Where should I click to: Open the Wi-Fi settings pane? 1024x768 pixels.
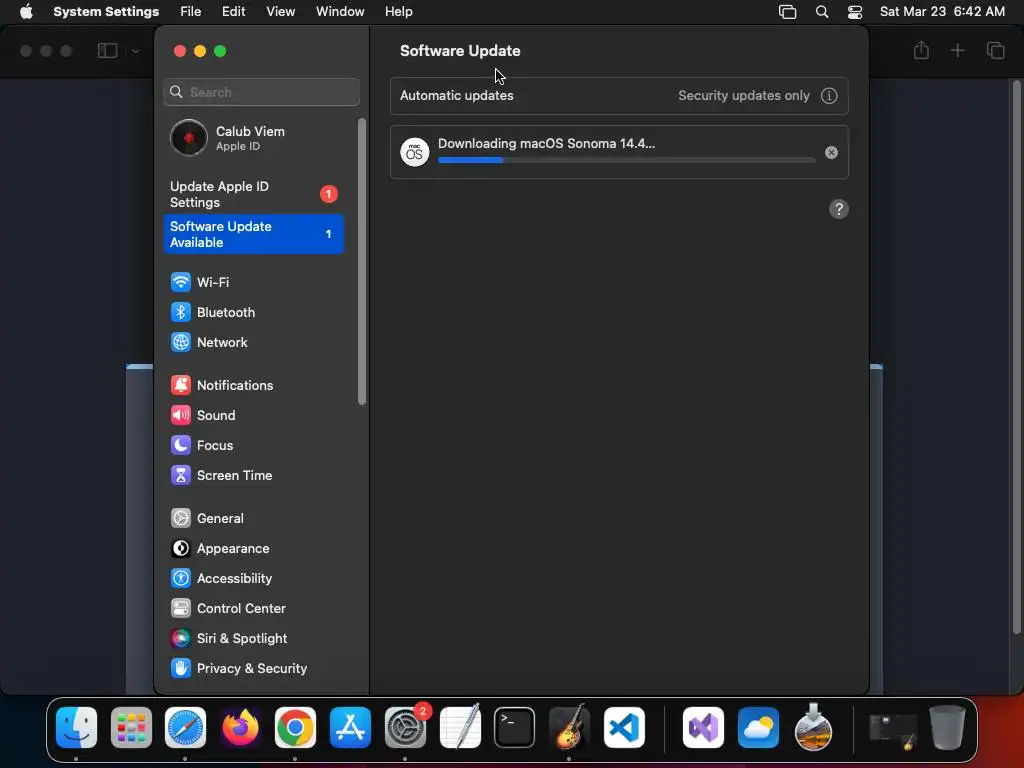253,282
